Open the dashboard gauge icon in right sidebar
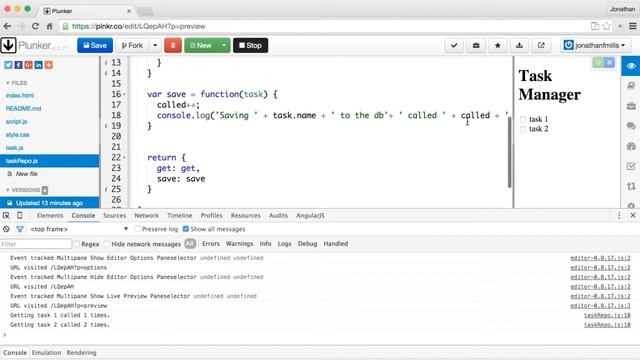Screen dimensions: 640x360 [x=631, y=146]
